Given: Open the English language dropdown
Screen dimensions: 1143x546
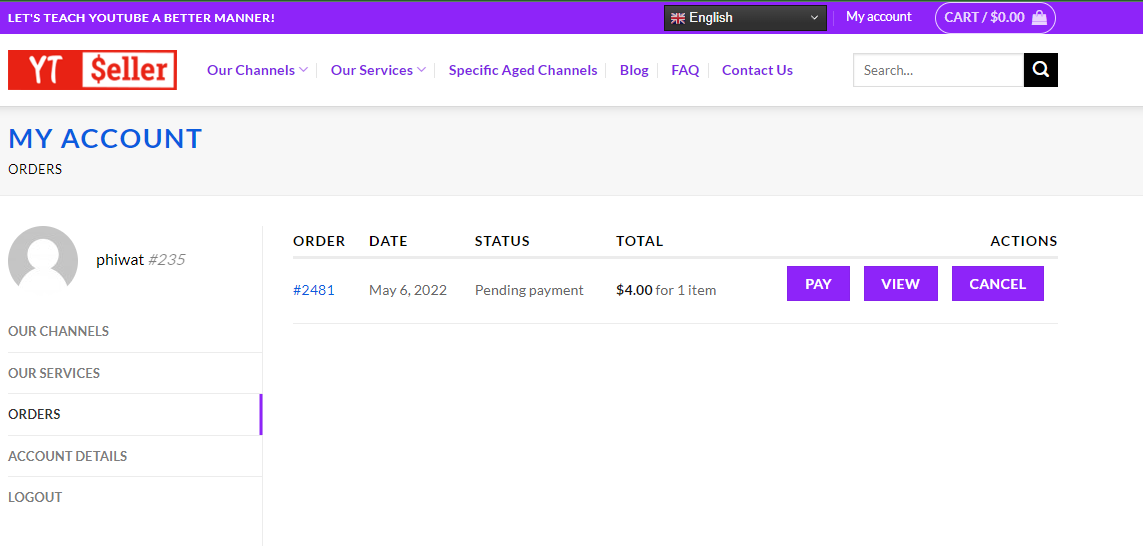Looking at the screenshot, I should coord(745,17).
